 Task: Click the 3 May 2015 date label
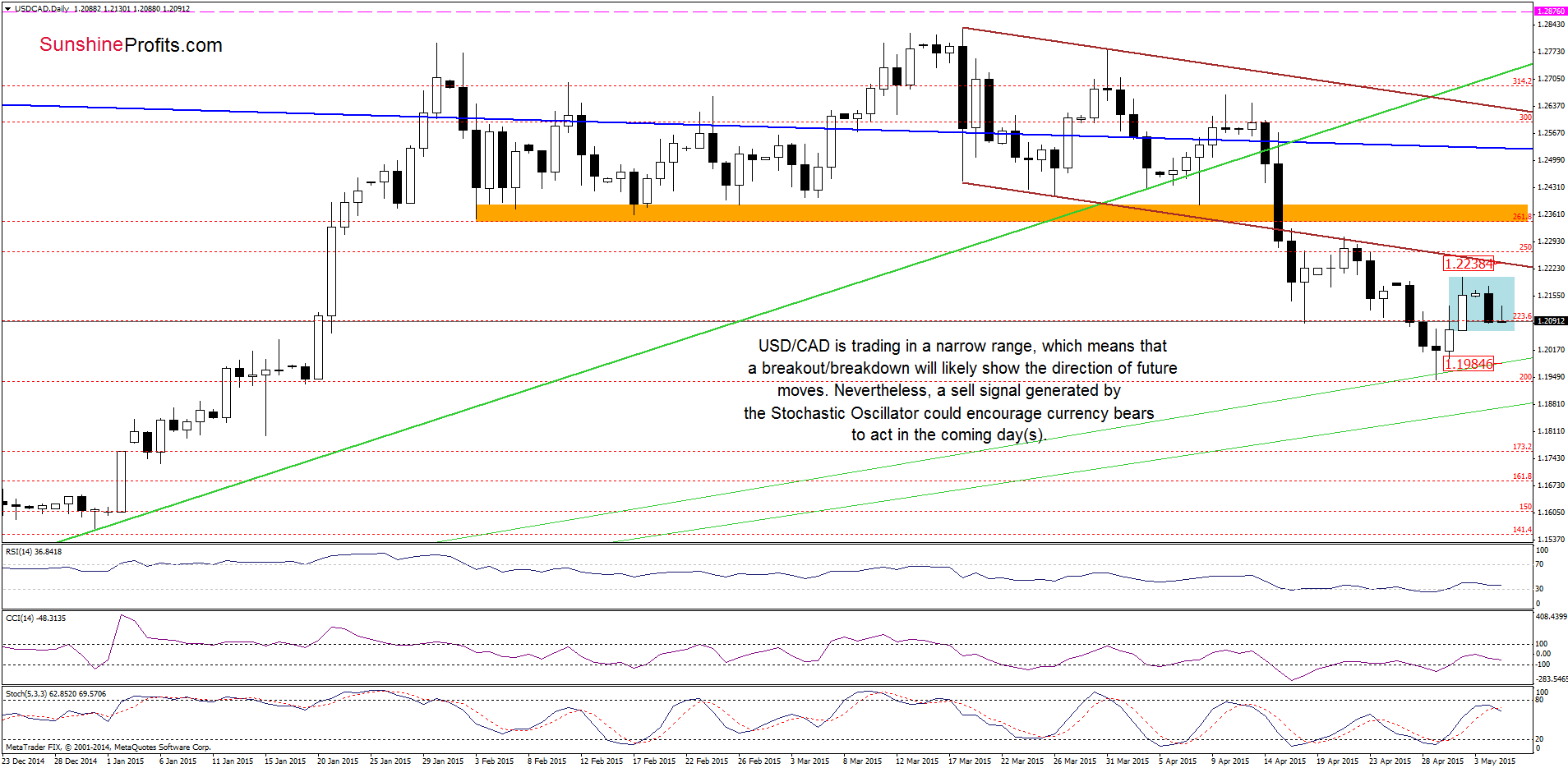point(1495,761)
